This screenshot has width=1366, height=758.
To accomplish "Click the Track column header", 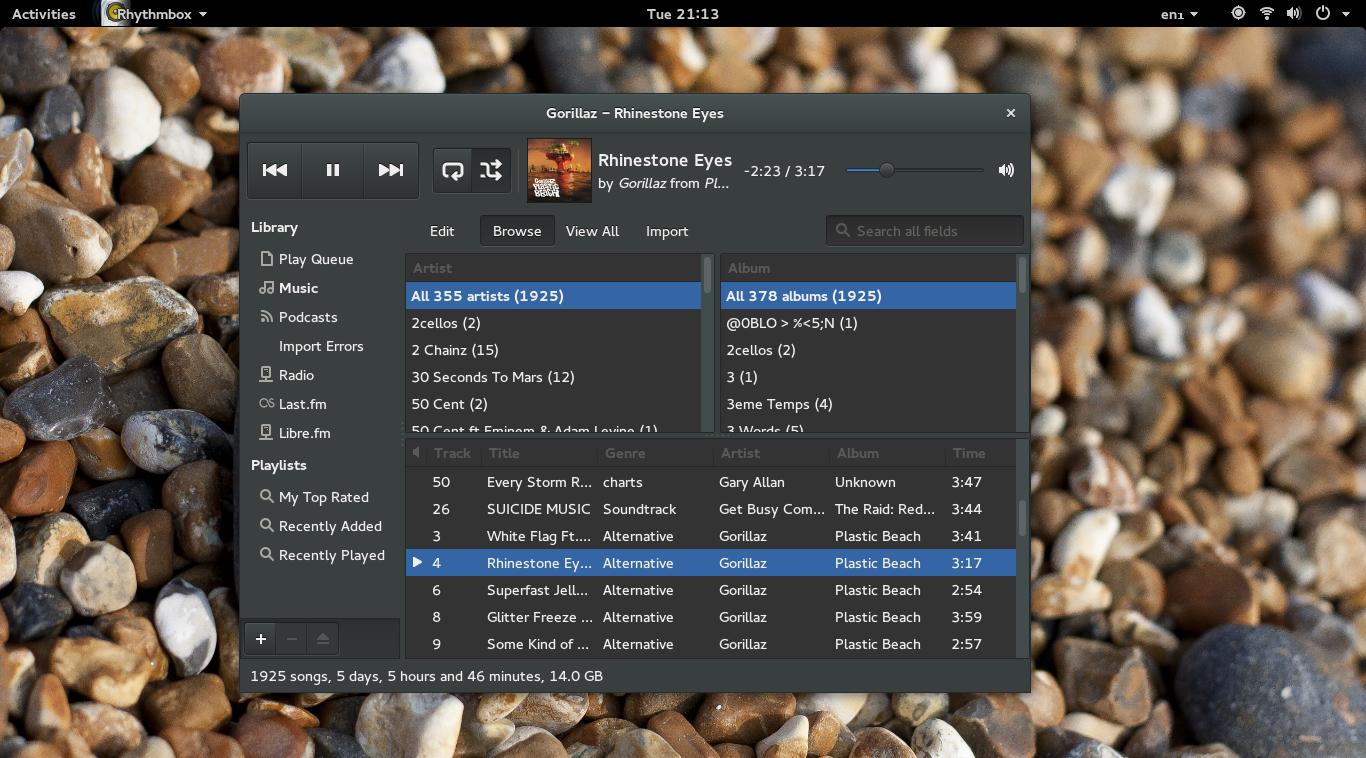I will pyautogui.click(x=455, y=453).
